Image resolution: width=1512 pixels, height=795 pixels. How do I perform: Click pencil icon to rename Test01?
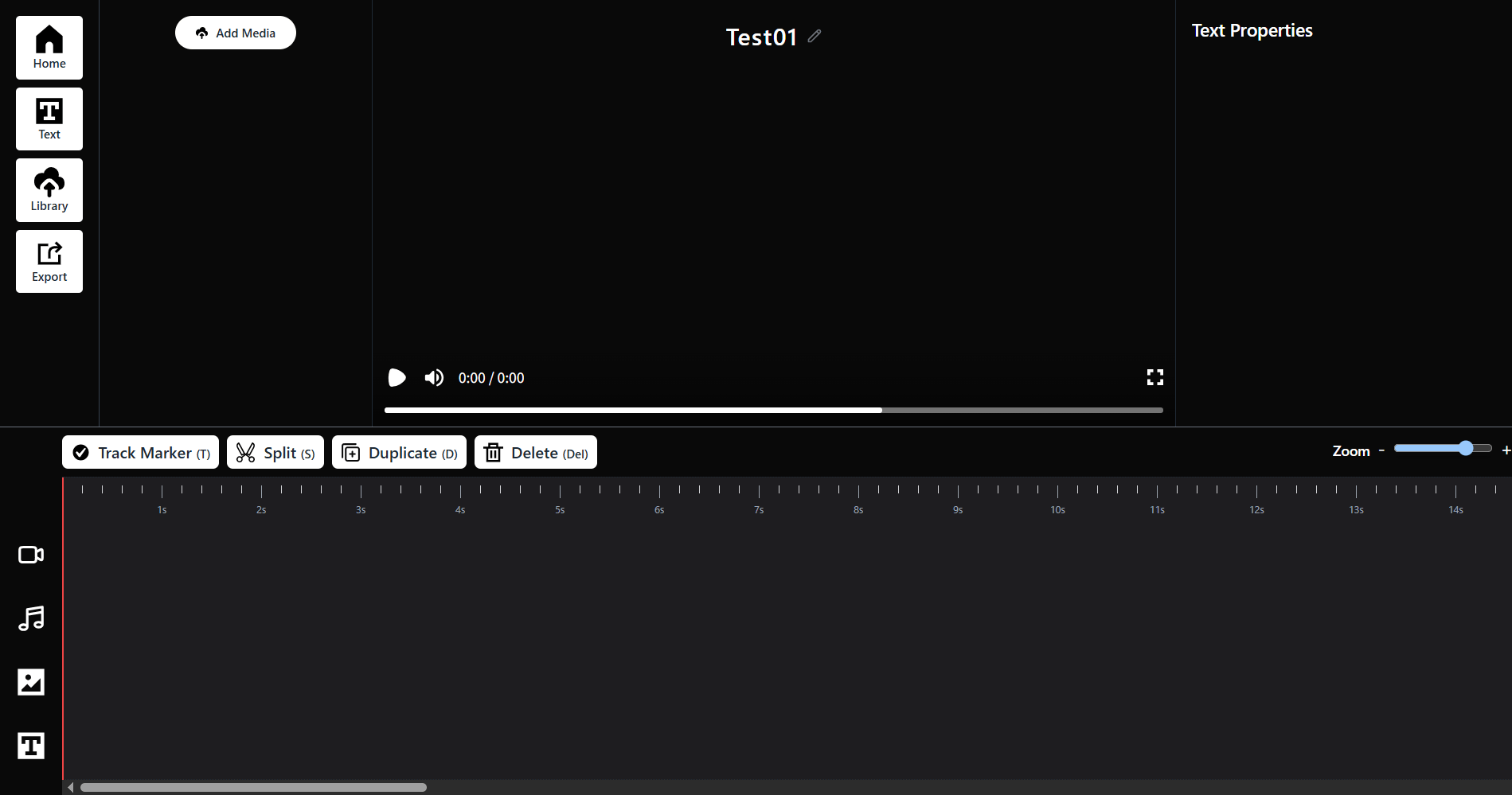(814, 36)
